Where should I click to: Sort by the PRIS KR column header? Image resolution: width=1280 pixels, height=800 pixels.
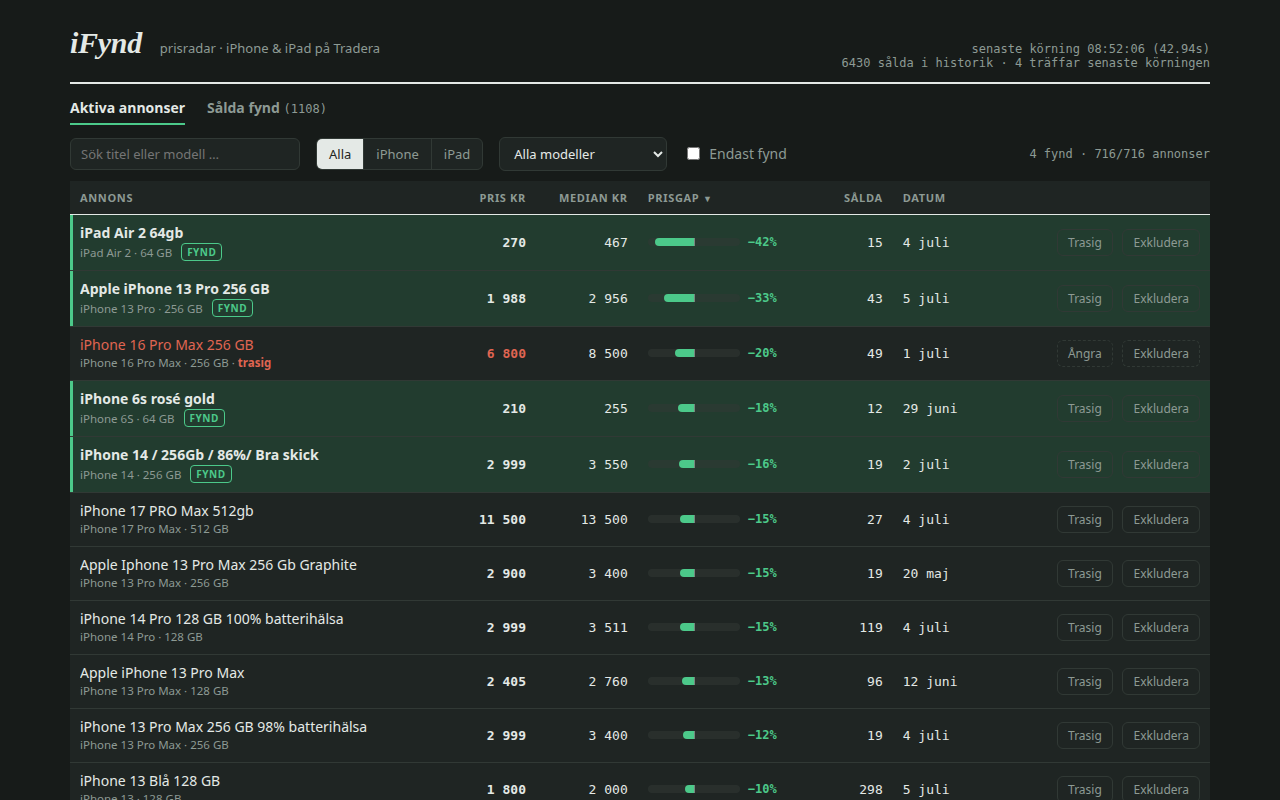click(x=502, y=198)
